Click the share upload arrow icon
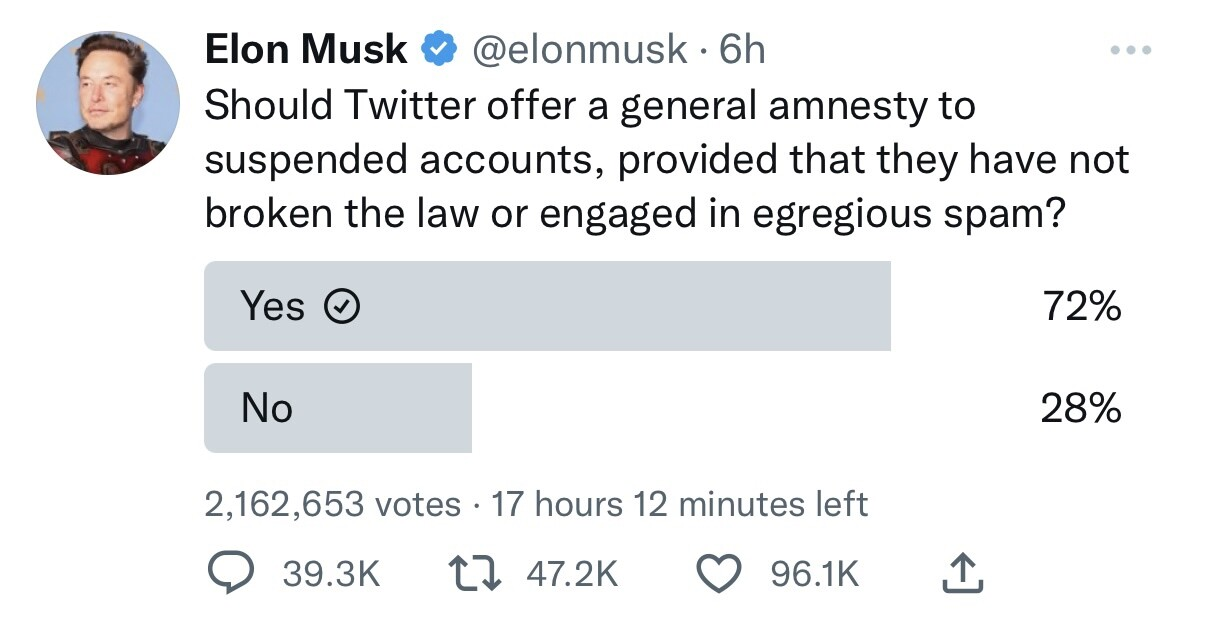 coord(963,574)
